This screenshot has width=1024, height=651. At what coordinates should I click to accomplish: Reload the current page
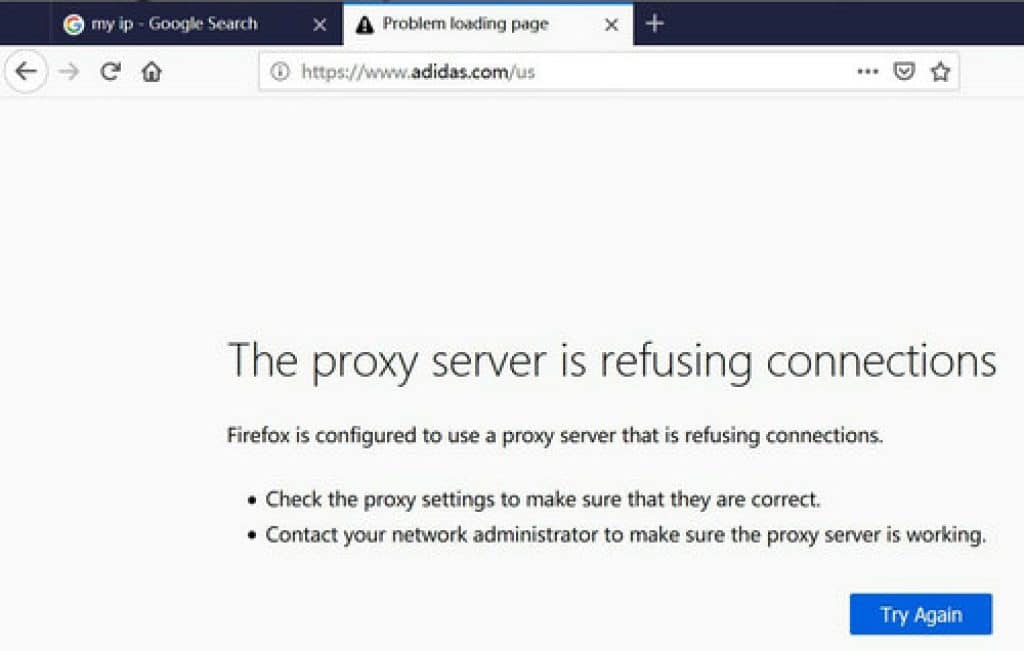coord(110,71)
